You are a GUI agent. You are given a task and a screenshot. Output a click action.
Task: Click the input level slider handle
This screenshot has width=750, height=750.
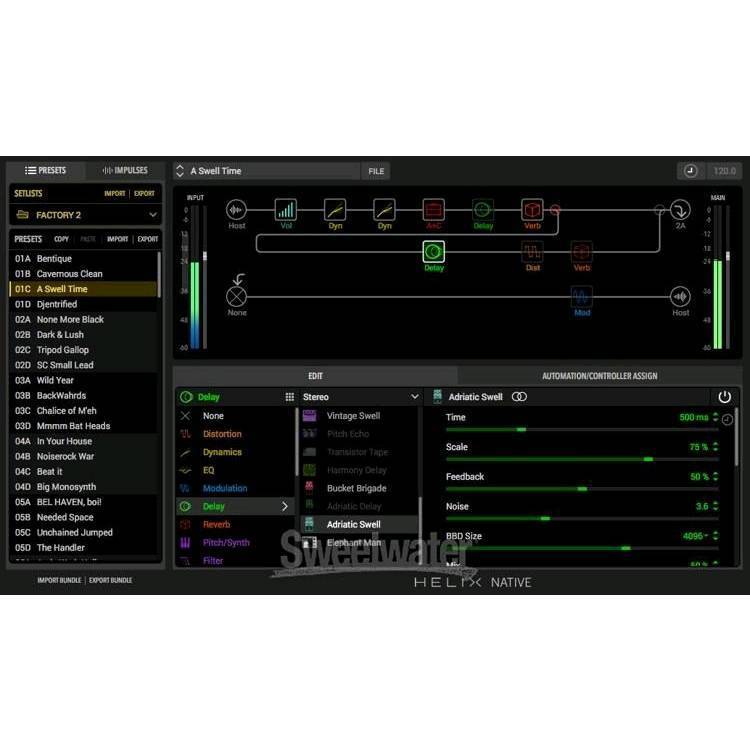pyautogui.click(x=205, y=256)
